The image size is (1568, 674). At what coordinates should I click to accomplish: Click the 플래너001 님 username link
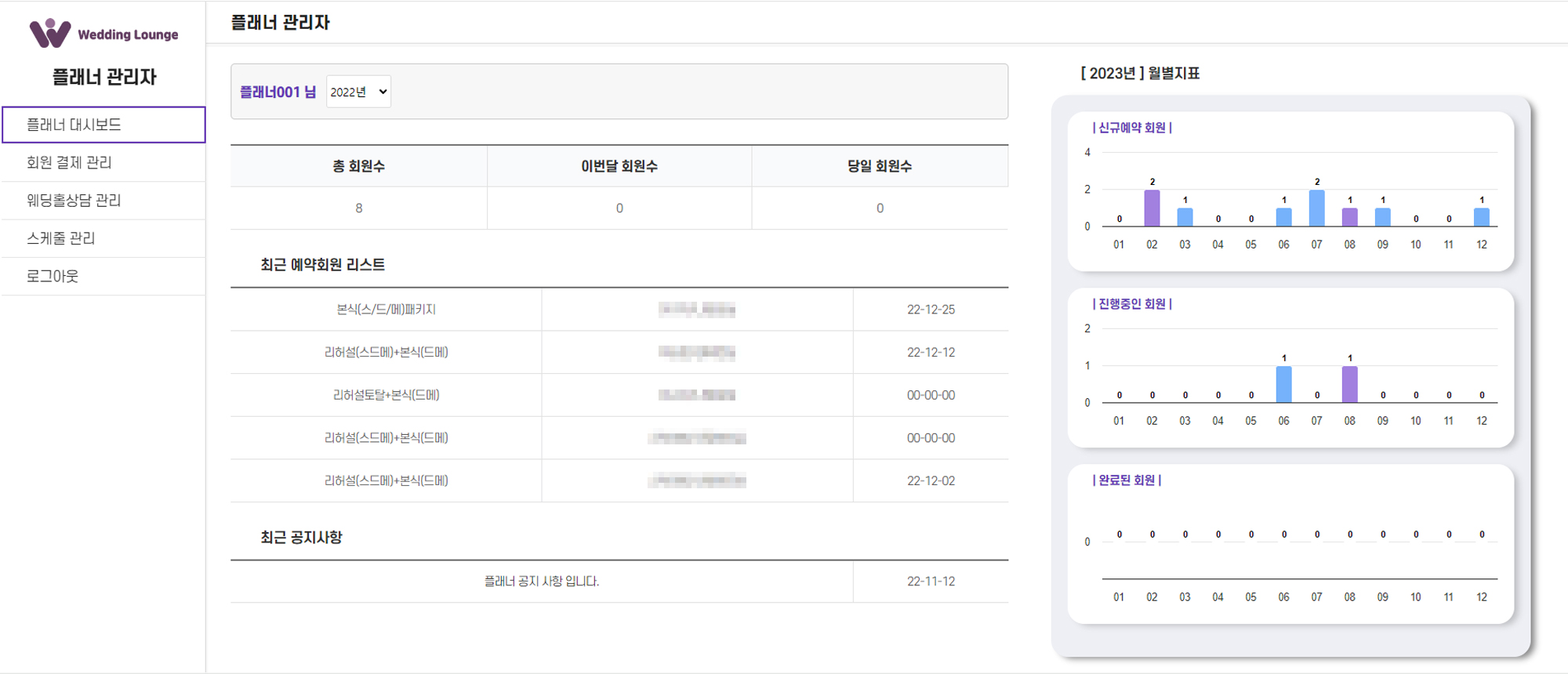click(278, 92)
